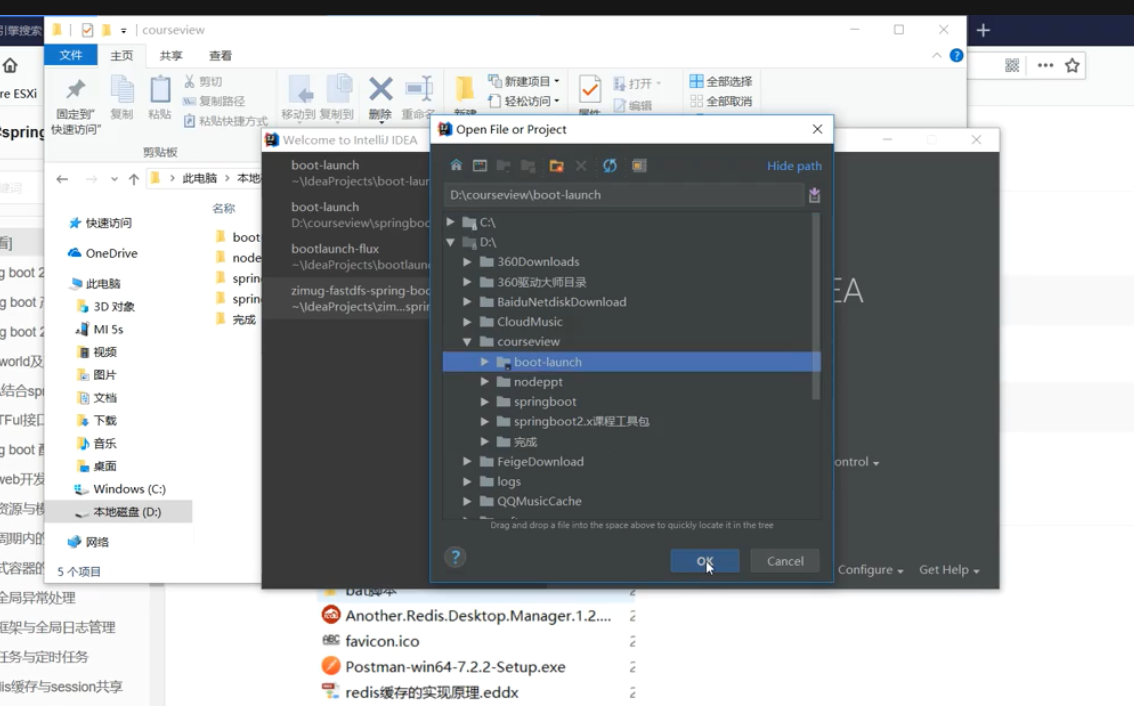Open recent paths history icon beside path field

[x=814, y=195]
